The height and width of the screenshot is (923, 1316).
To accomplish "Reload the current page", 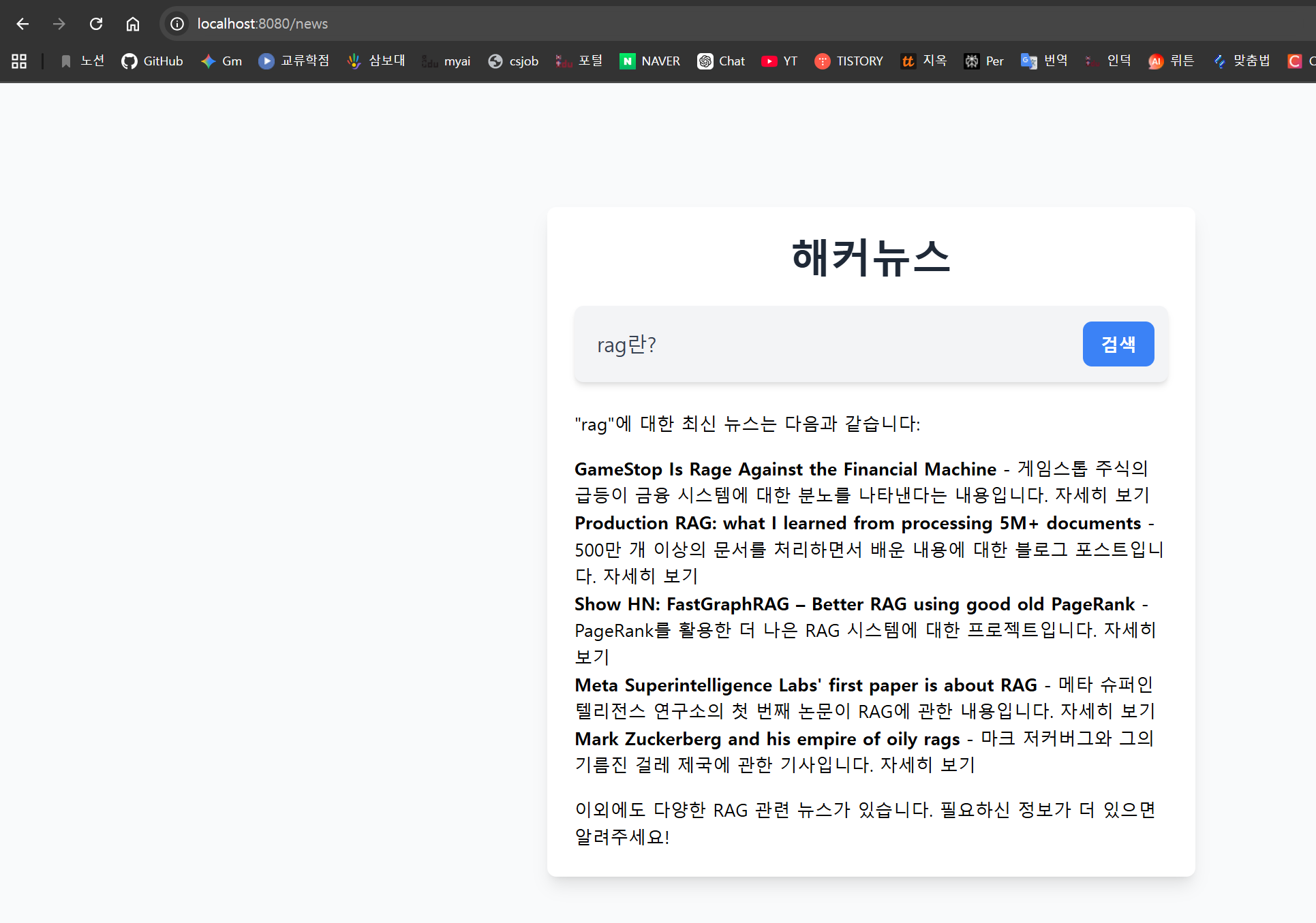I will pyautogui.click(x=96, y=24).
